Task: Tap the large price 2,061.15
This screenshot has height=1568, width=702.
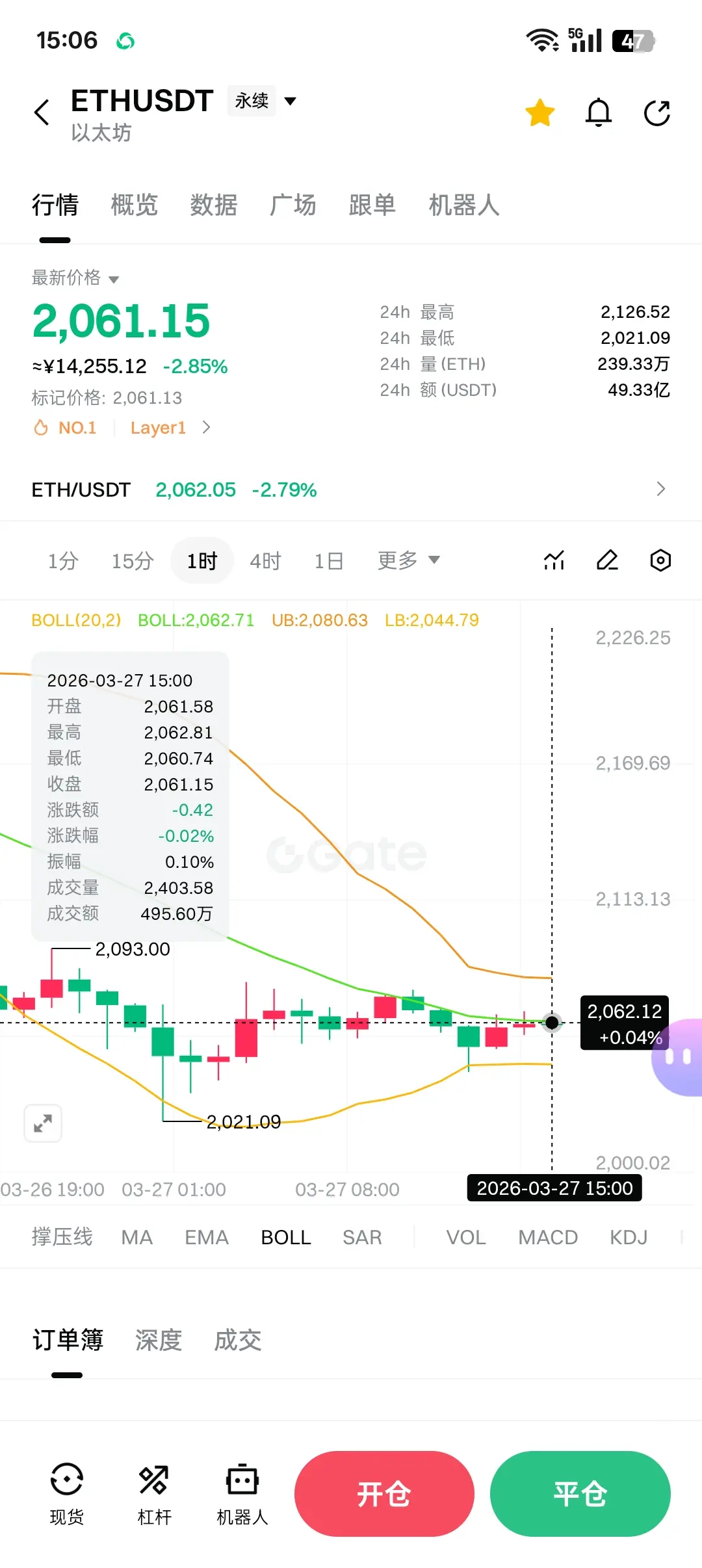Action: point(121,321)
